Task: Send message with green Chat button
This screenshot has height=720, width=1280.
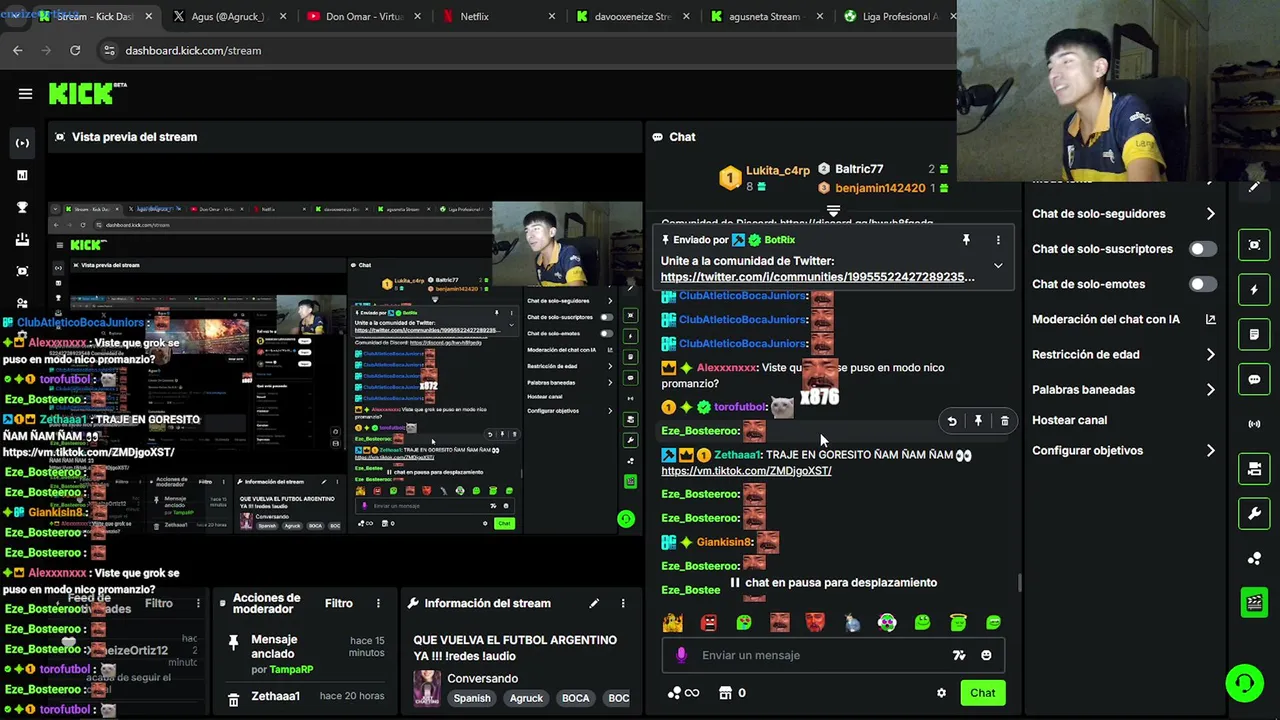Action: 983,693
